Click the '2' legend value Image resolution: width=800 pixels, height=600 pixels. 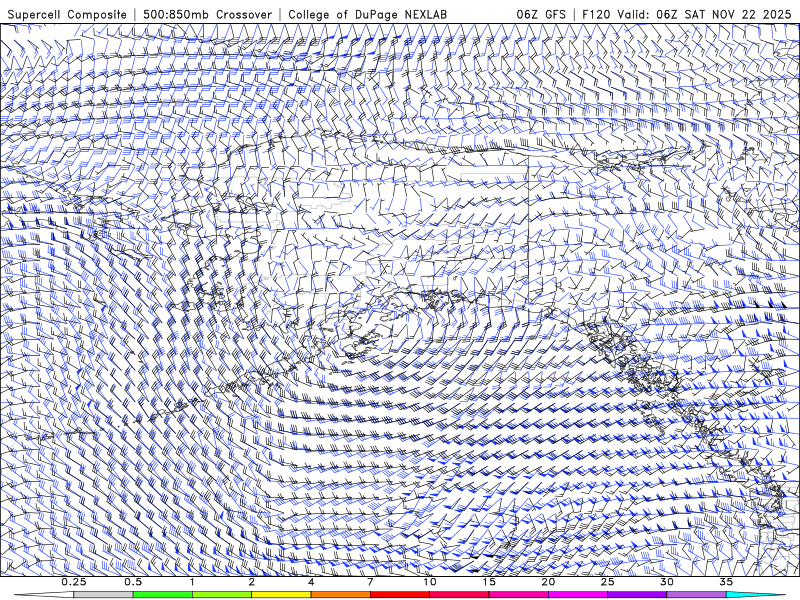point(252,582)
